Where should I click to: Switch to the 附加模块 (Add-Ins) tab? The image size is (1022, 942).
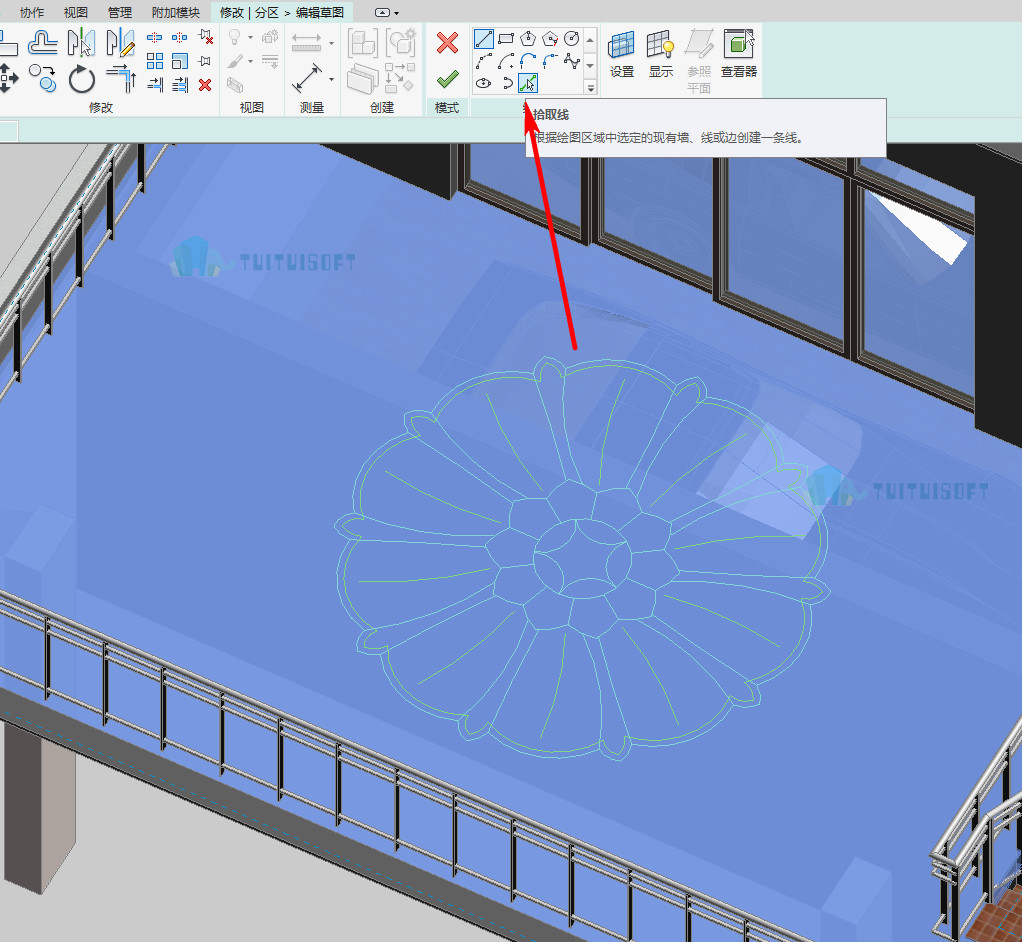coord(175,12)
